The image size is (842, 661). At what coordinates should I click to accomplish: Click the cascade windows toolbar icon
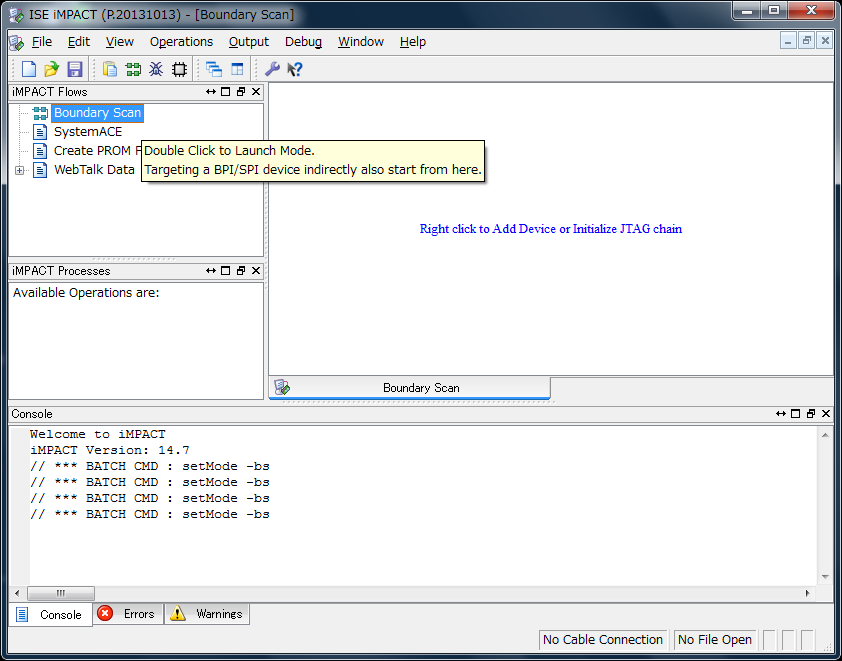click(214, 69)
